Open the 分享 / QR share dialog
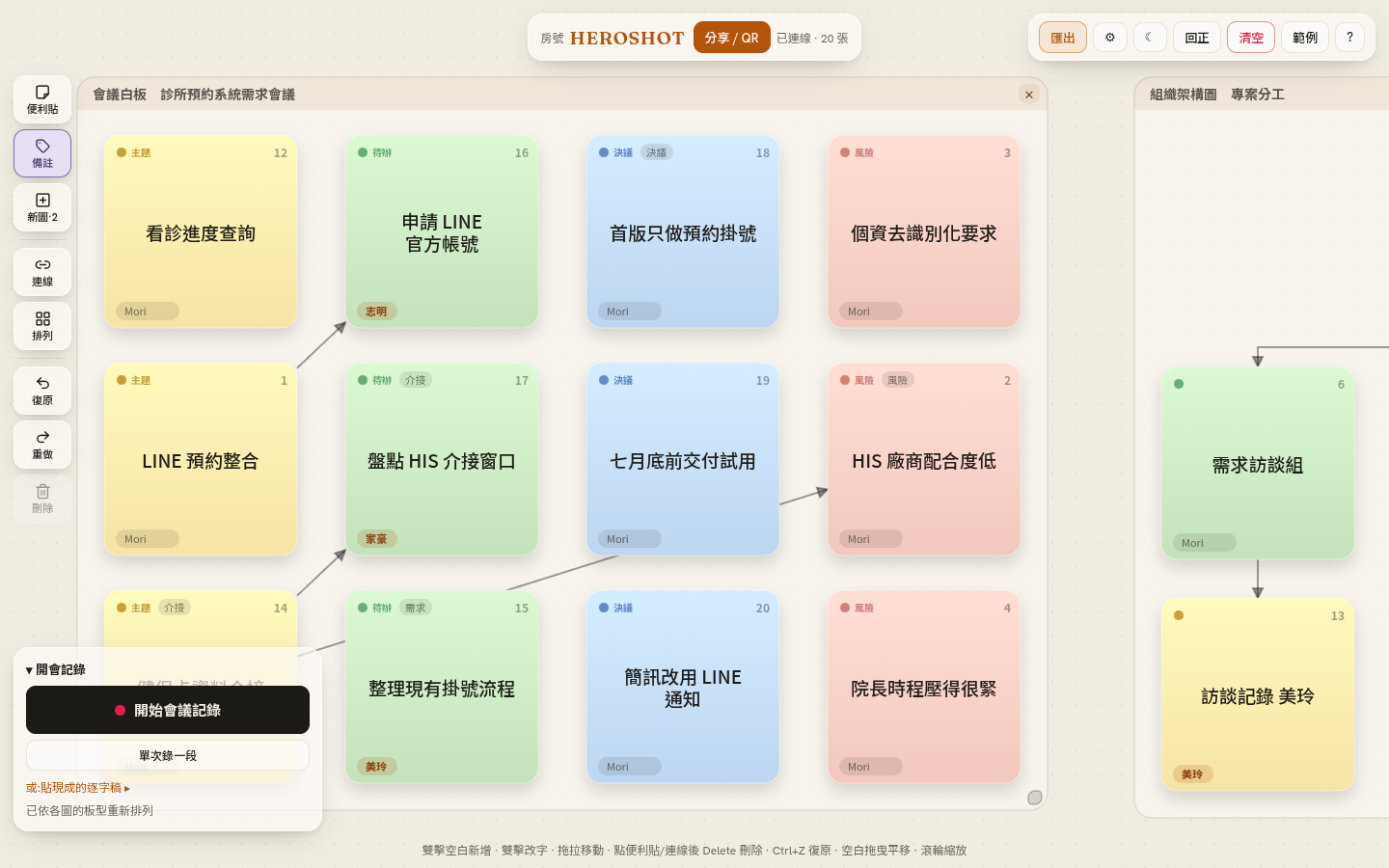This screenshot has width=1389, height=868. [732, 38]
